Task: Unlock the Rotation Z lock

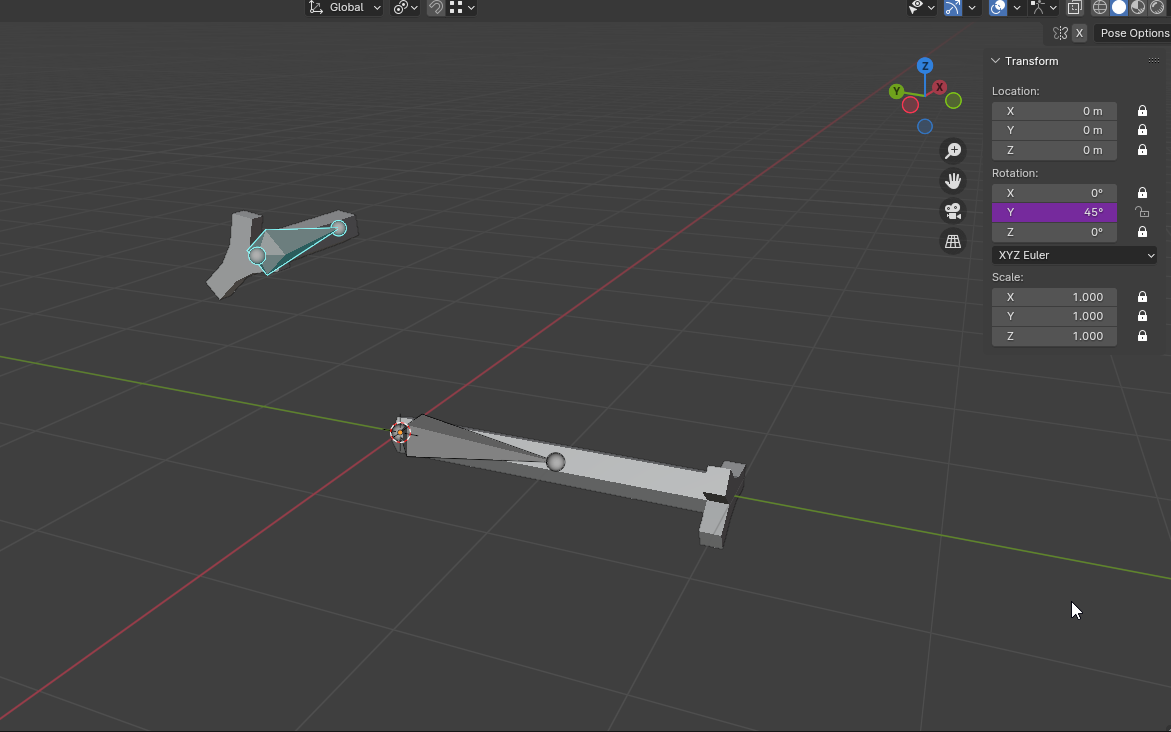Action: (x=1142, y=232)
